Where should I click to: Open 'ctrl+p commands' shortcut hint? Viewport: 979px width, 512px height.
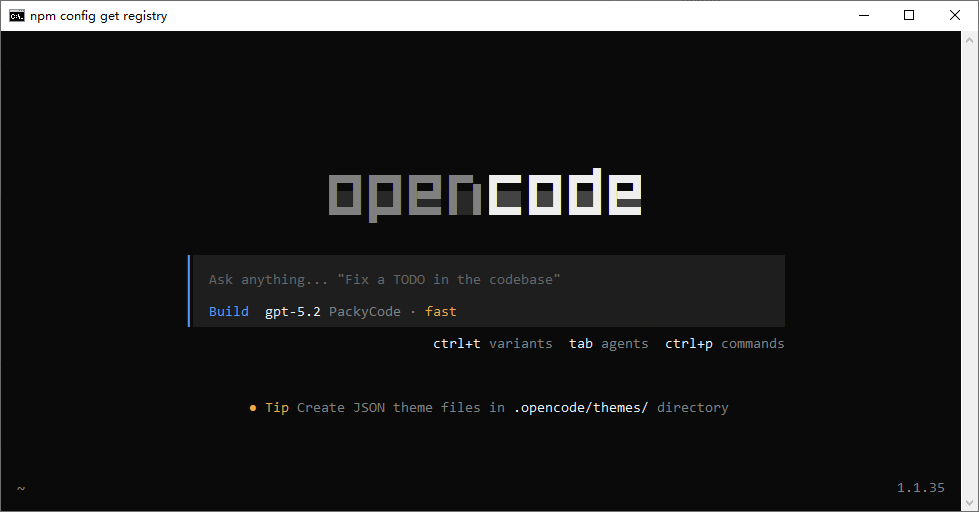click(724, 344)
